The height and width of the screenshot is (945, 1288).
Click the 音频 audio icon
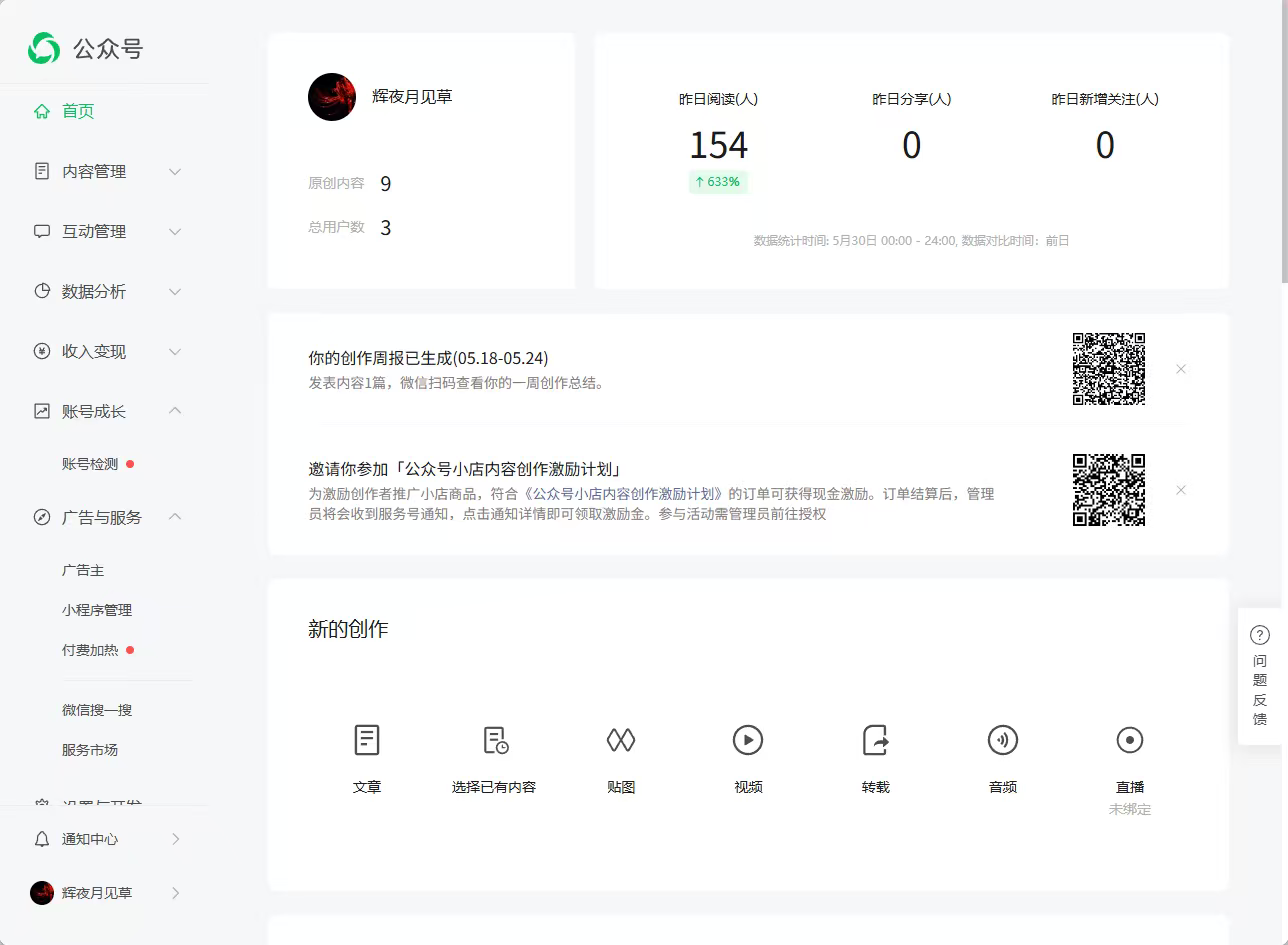pyautogui.click(x=1003, y=740)
